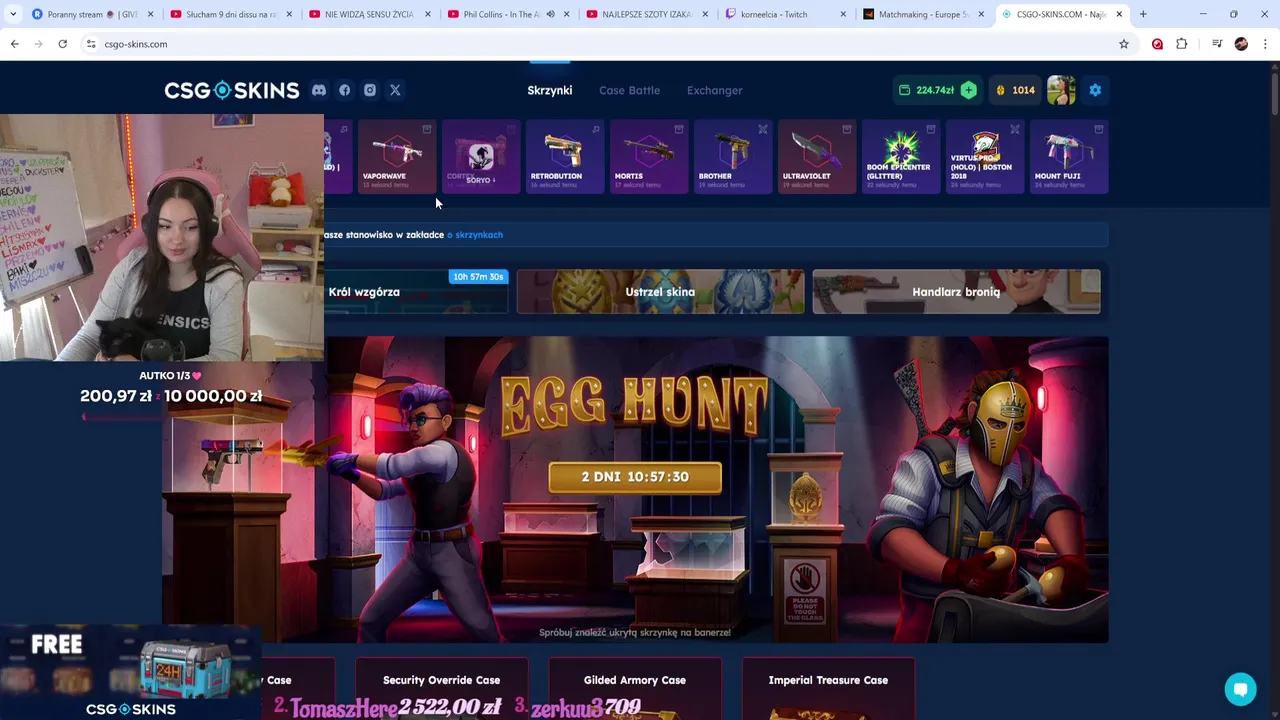
Task: Go back with the browser back arrow
Action: [14, 44]
